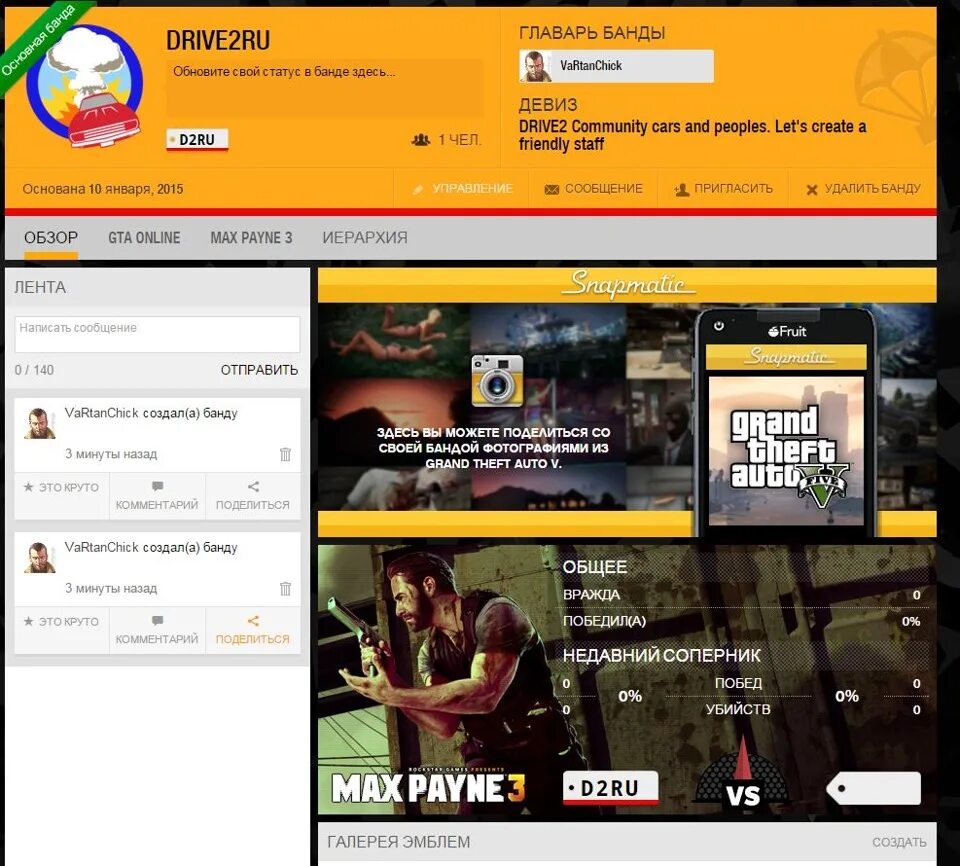The image size is (960, 866).
Task: Click the ПОБЕДИЛ(А) stat row label
Action: 604,621
